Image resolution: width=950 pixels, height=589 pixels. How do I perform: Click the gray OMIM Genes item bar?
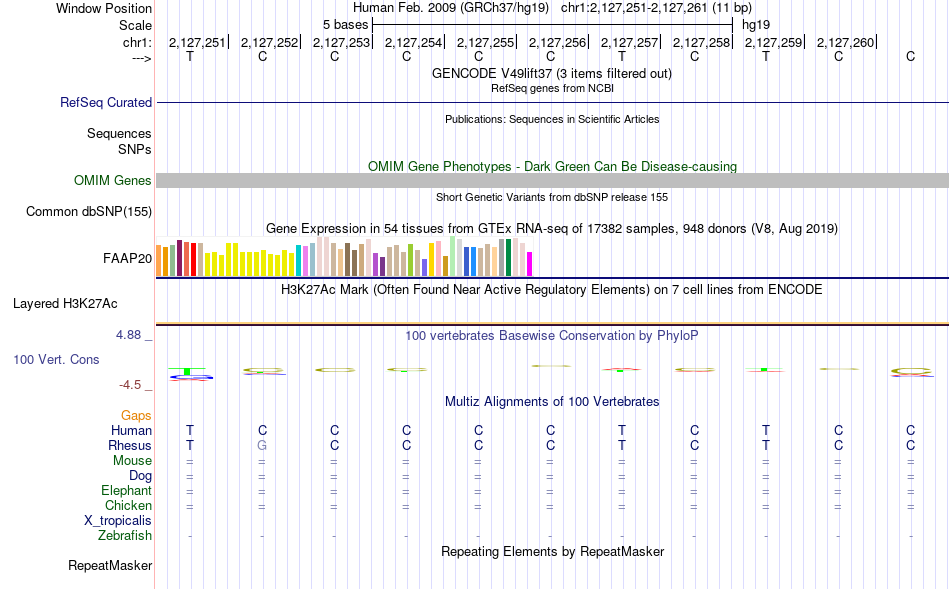[553, 181]
